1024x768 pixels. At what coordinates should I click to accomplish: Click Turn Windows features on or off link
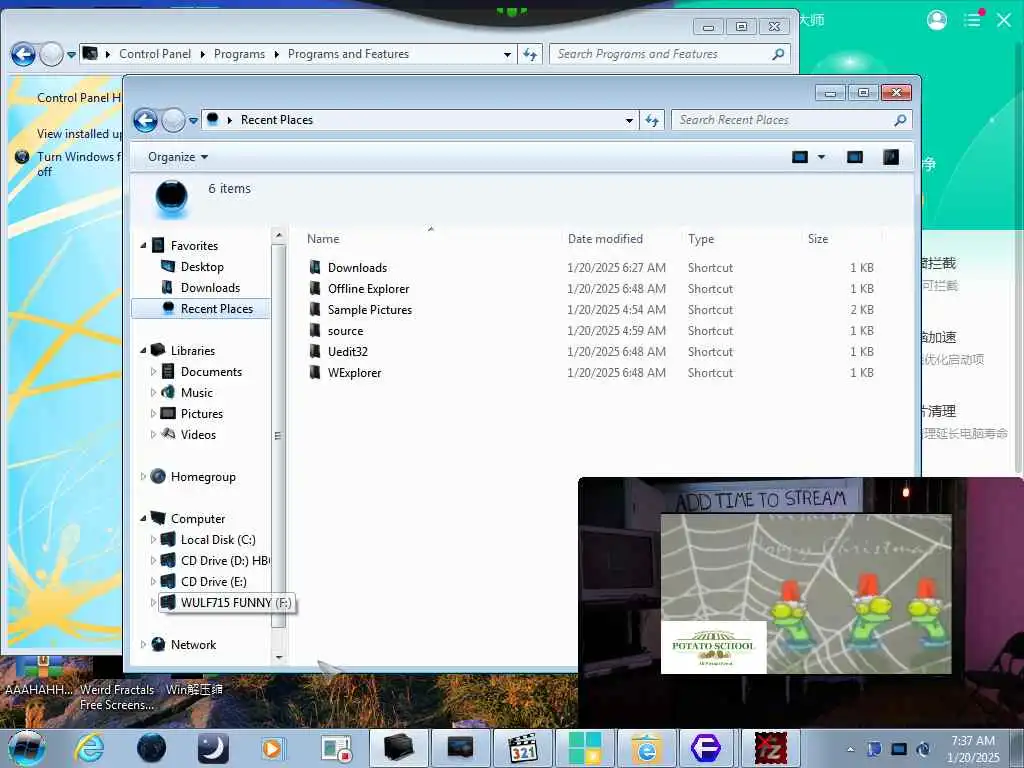click(79, 164)
